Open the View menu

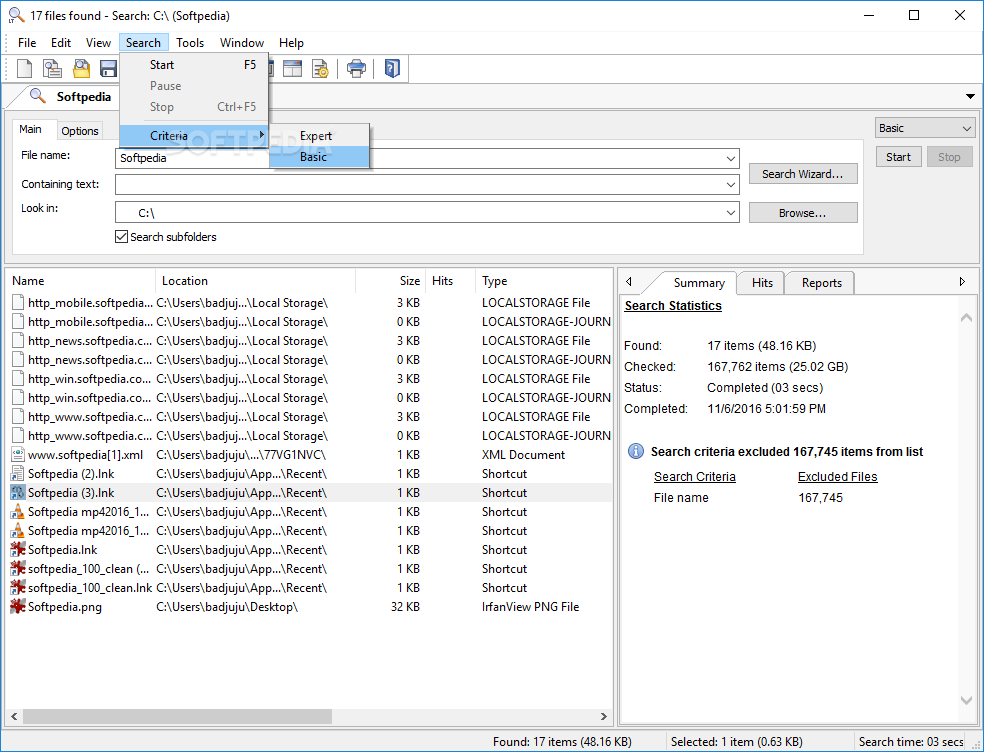98,43
